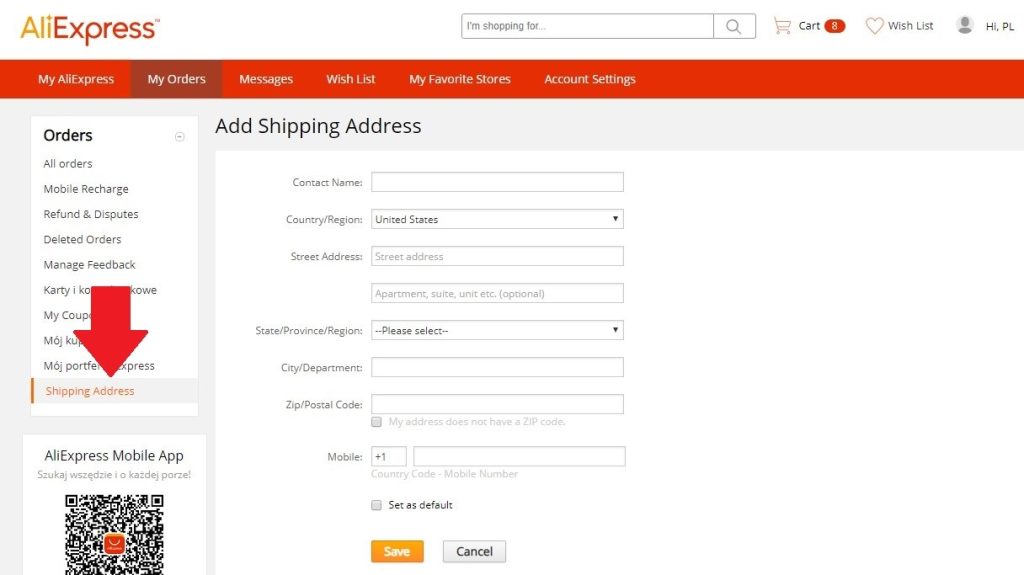This screenshot has width=1024, height=575.
Task: Collapse the Orders sidebar section
Action: pos(180,137)
